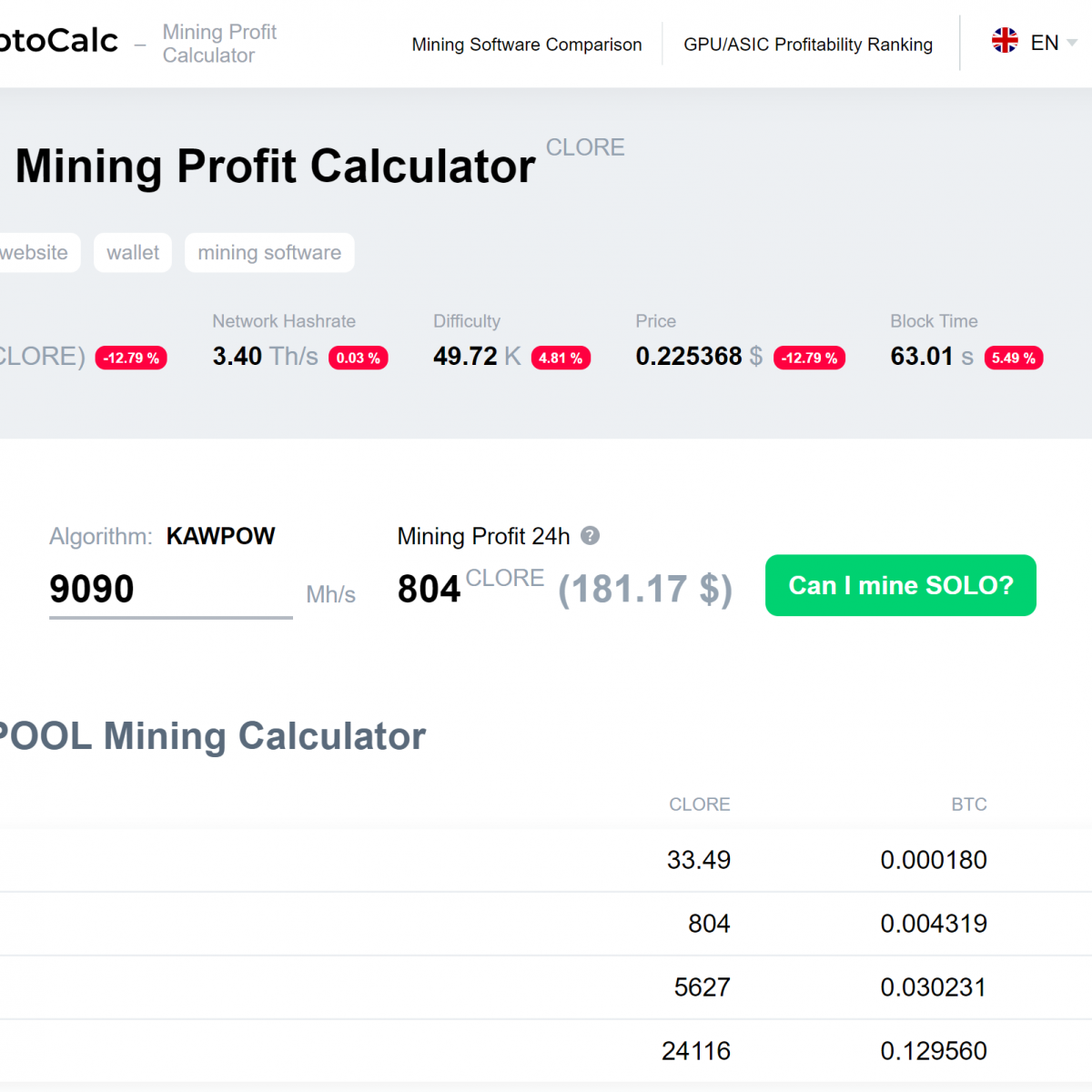
Task: Click the 0.03% network hashrate badge
Action: click(x=358, y=358)
